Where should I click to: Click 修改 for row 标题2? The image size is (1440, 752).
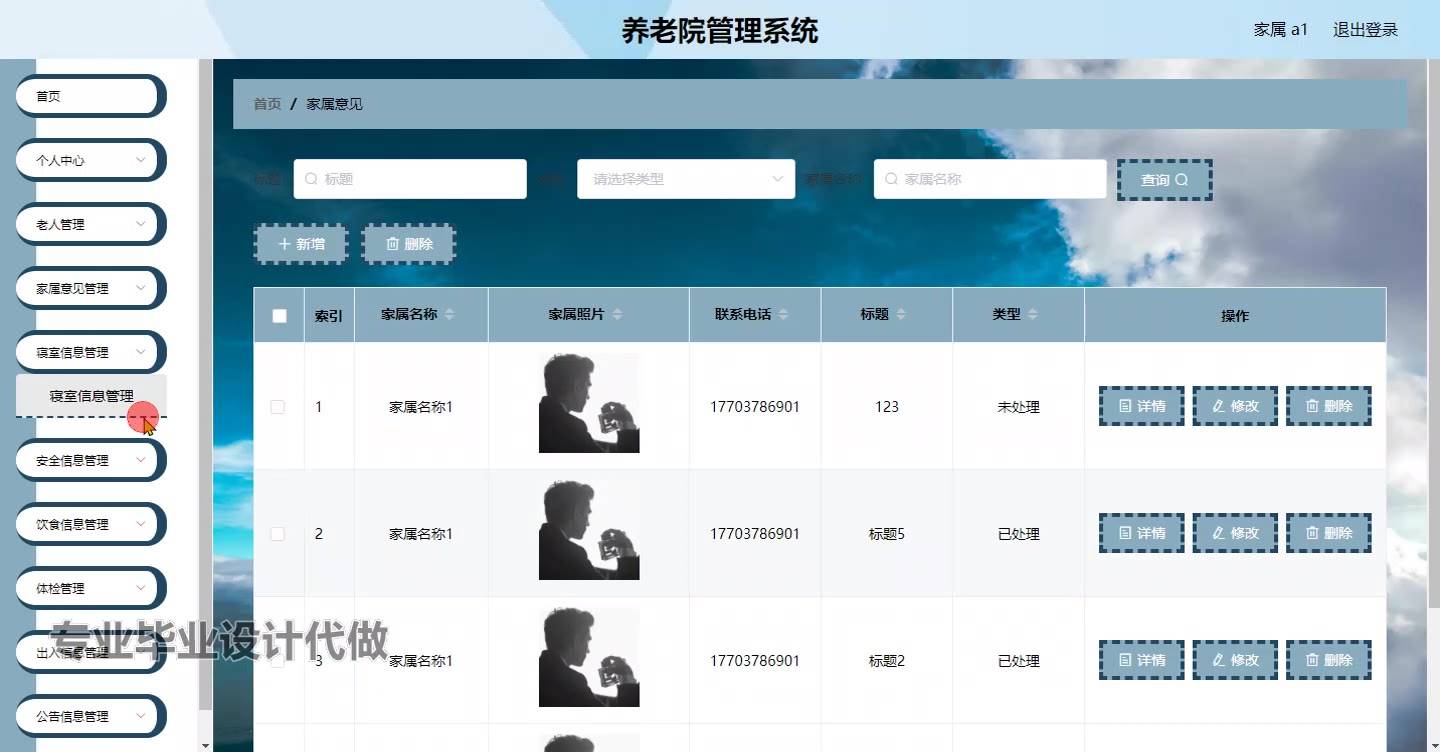click(1235, 660)
